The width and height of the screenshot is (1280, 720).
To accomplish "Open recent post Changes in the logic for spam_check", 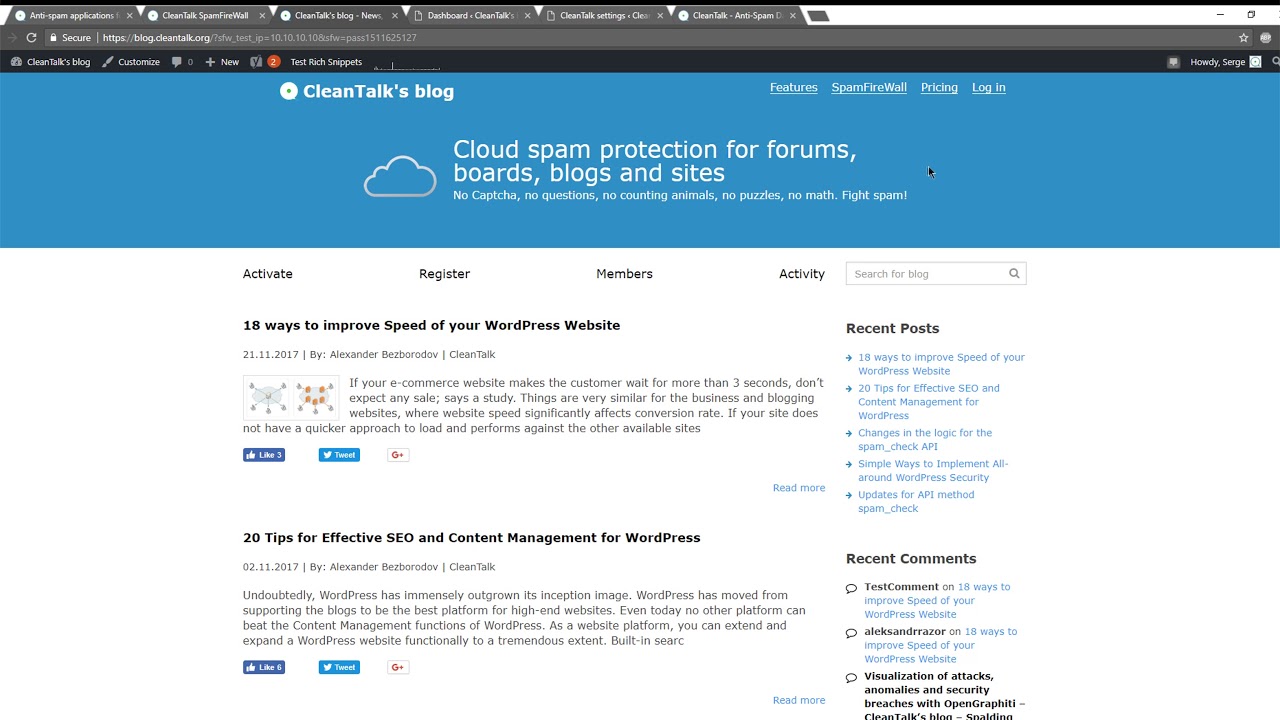I will tap(925, 440).
